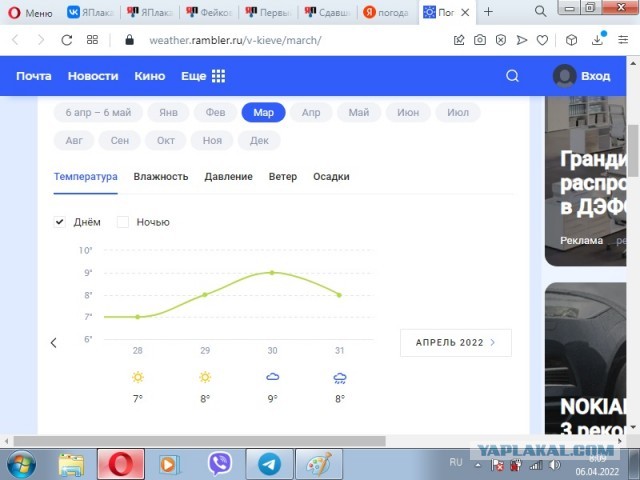
Task: Select the Авг month chip
Action: click(74, 140)
